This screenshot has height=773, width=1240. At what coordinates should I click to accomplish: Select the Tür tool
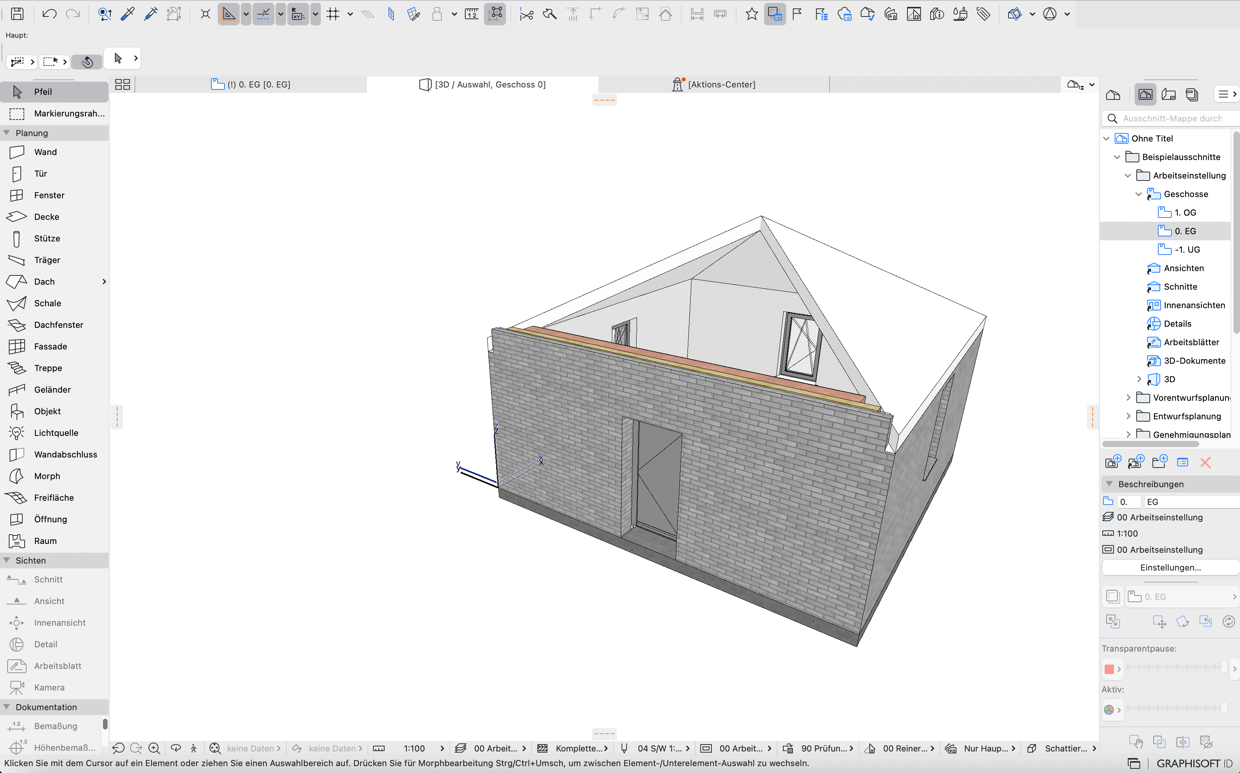54,174
